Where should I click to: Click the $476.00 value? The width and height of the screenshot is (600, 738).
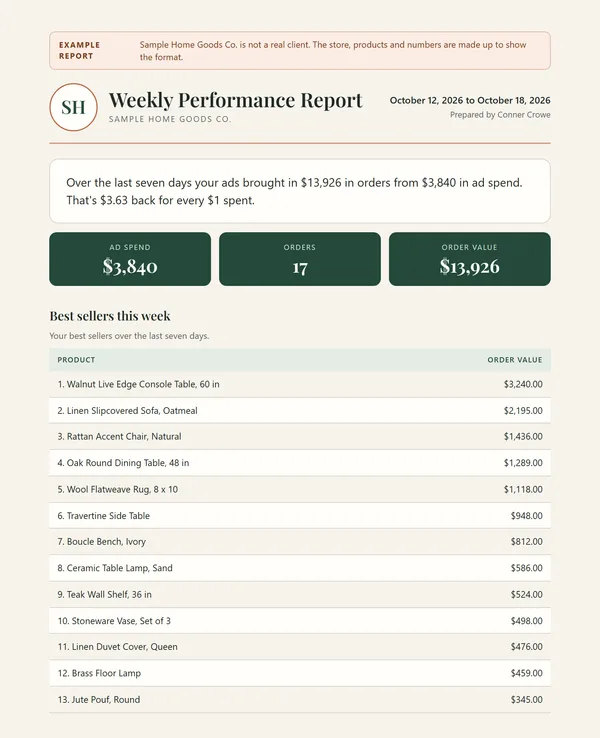527,647
